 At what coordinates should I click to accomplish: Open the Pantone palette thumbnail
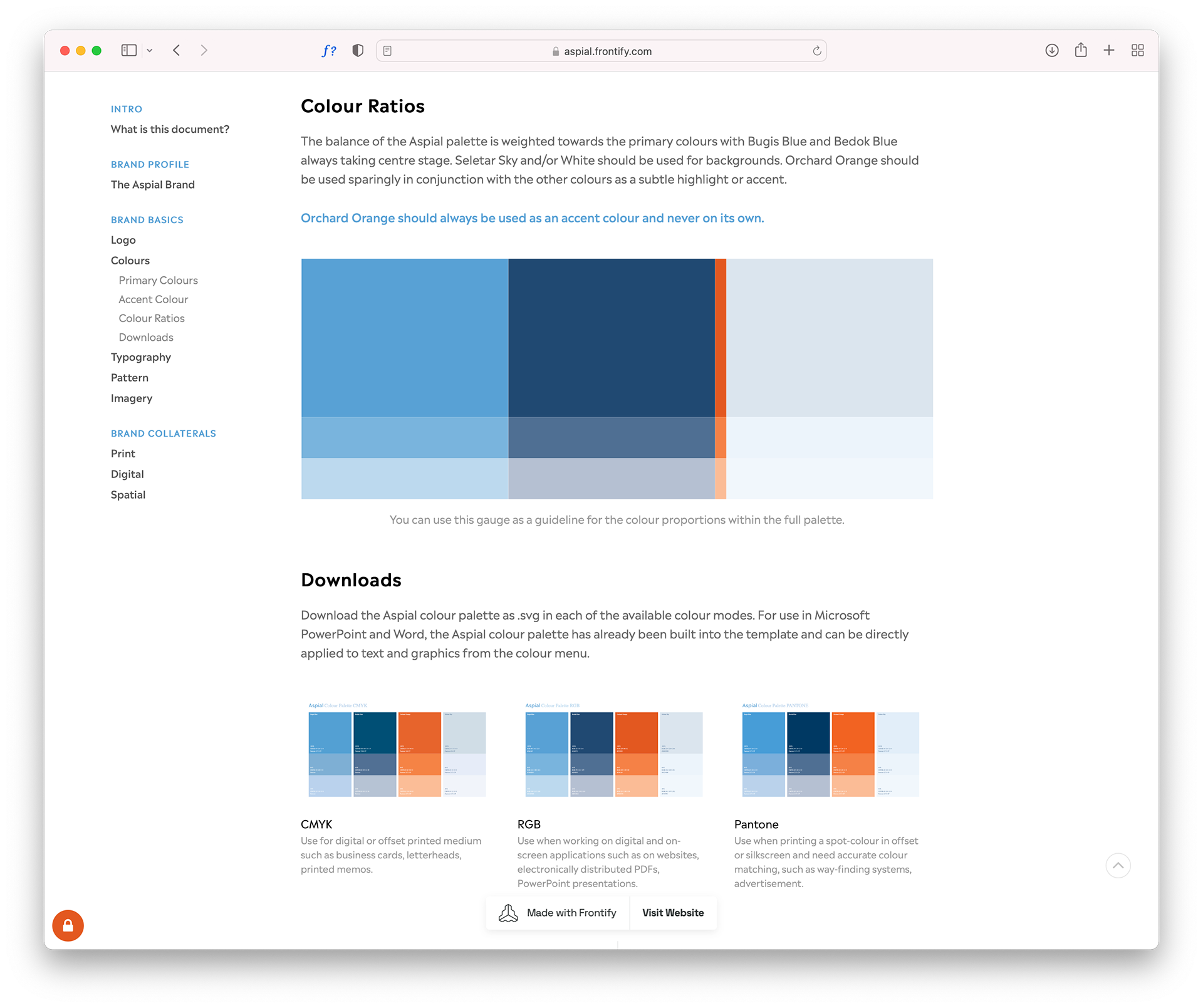(831, 750)
